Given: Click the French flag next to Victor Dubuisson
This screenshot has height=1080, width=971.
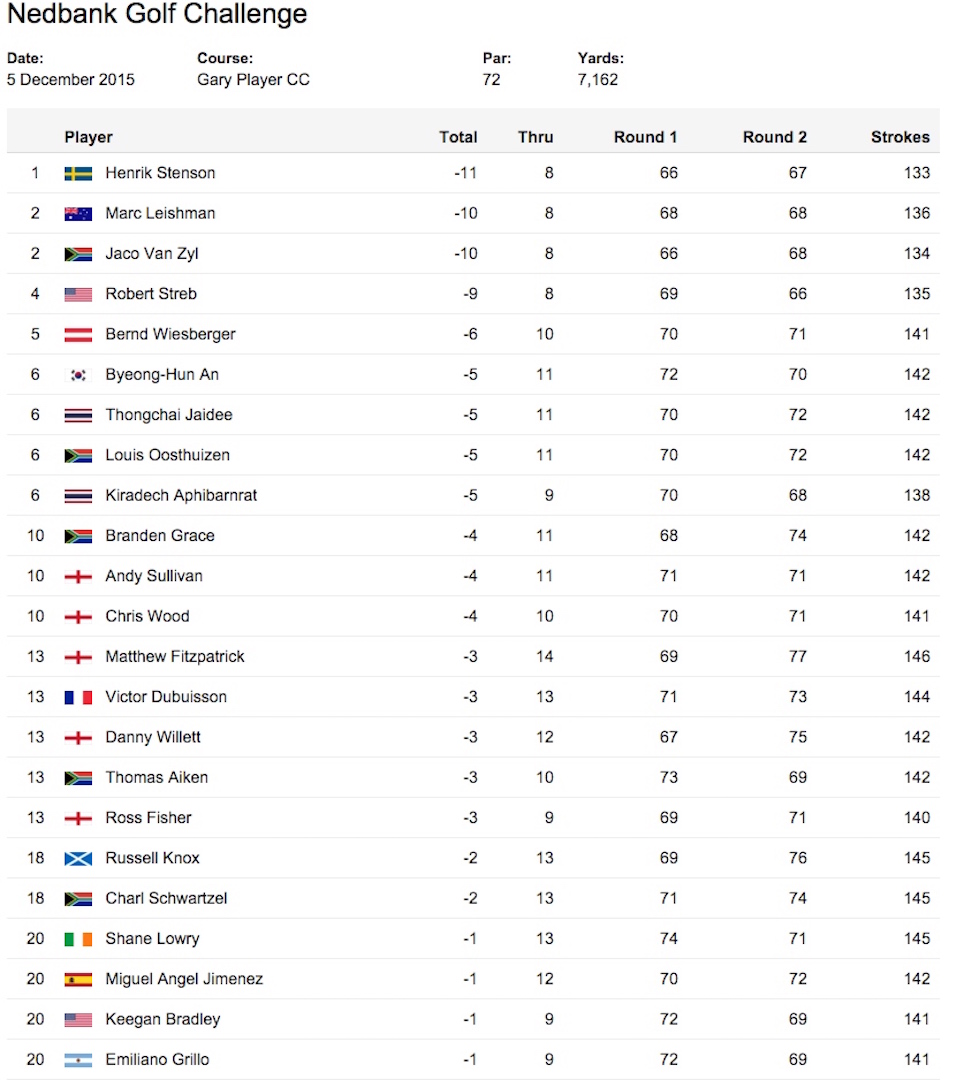Looking at the screenshot, I should point(78,698).
